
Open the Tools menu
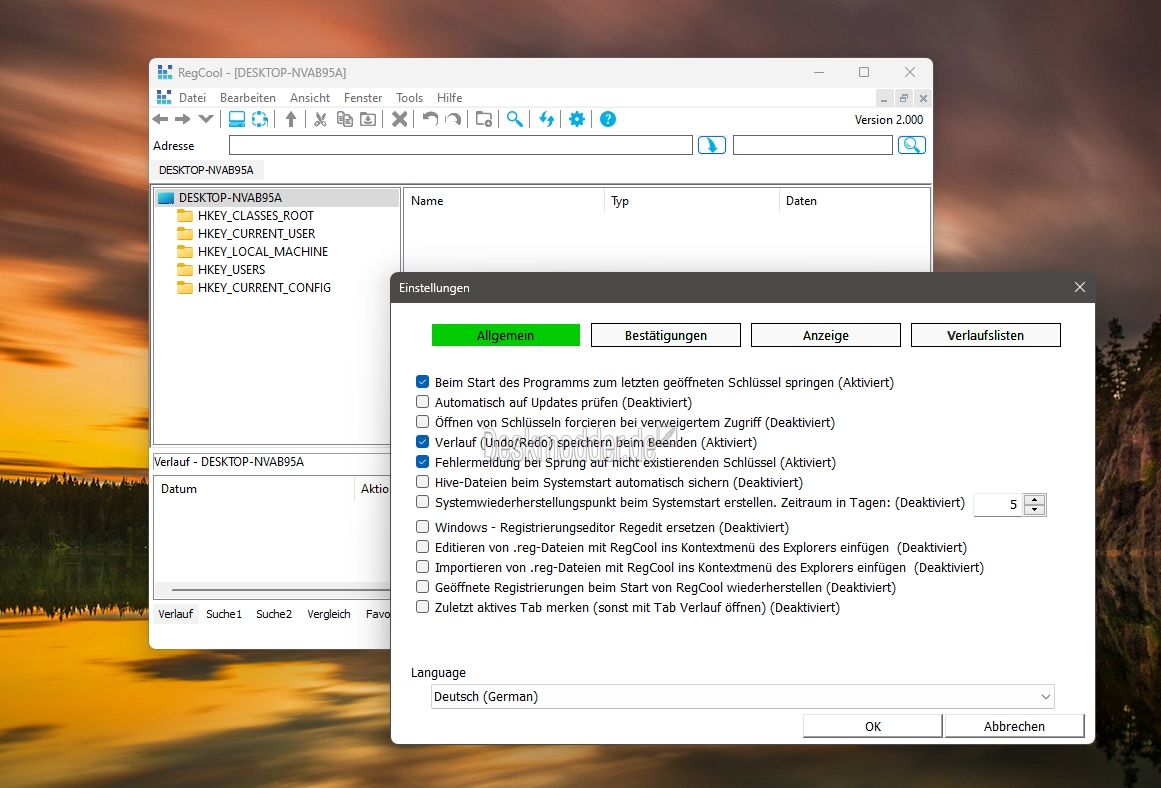pyautogui.click(x=409, y=98)
